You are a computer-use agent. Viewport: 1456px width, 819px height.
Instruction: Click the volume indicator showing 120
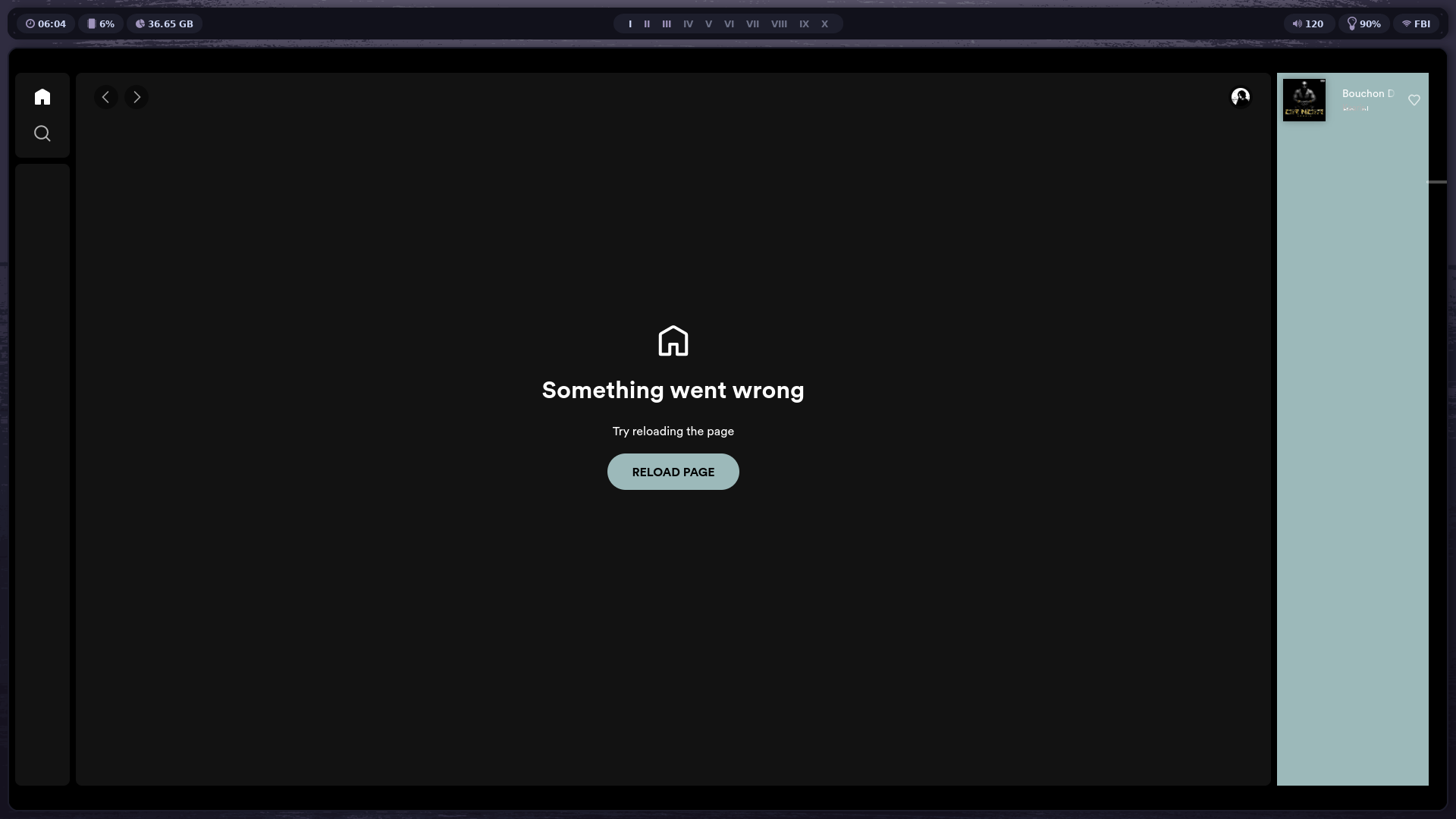tap(1309, 24)
